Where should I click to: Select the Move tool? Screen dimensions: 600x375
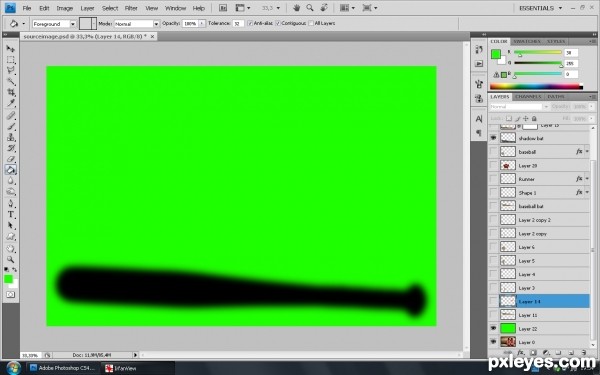(x=11, y=49)
